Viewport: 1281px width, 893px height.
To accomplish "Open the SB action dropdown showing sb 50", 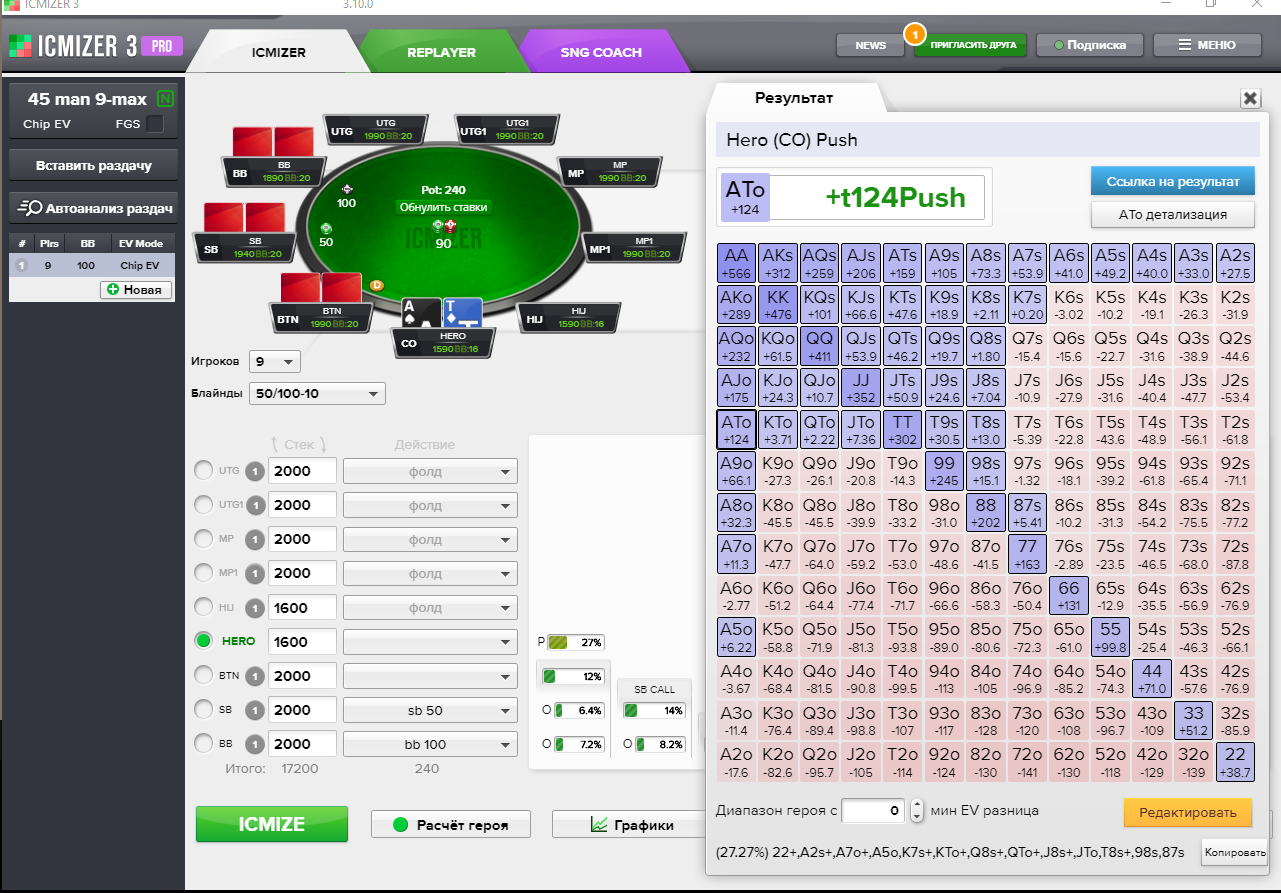I will [430, 710].
